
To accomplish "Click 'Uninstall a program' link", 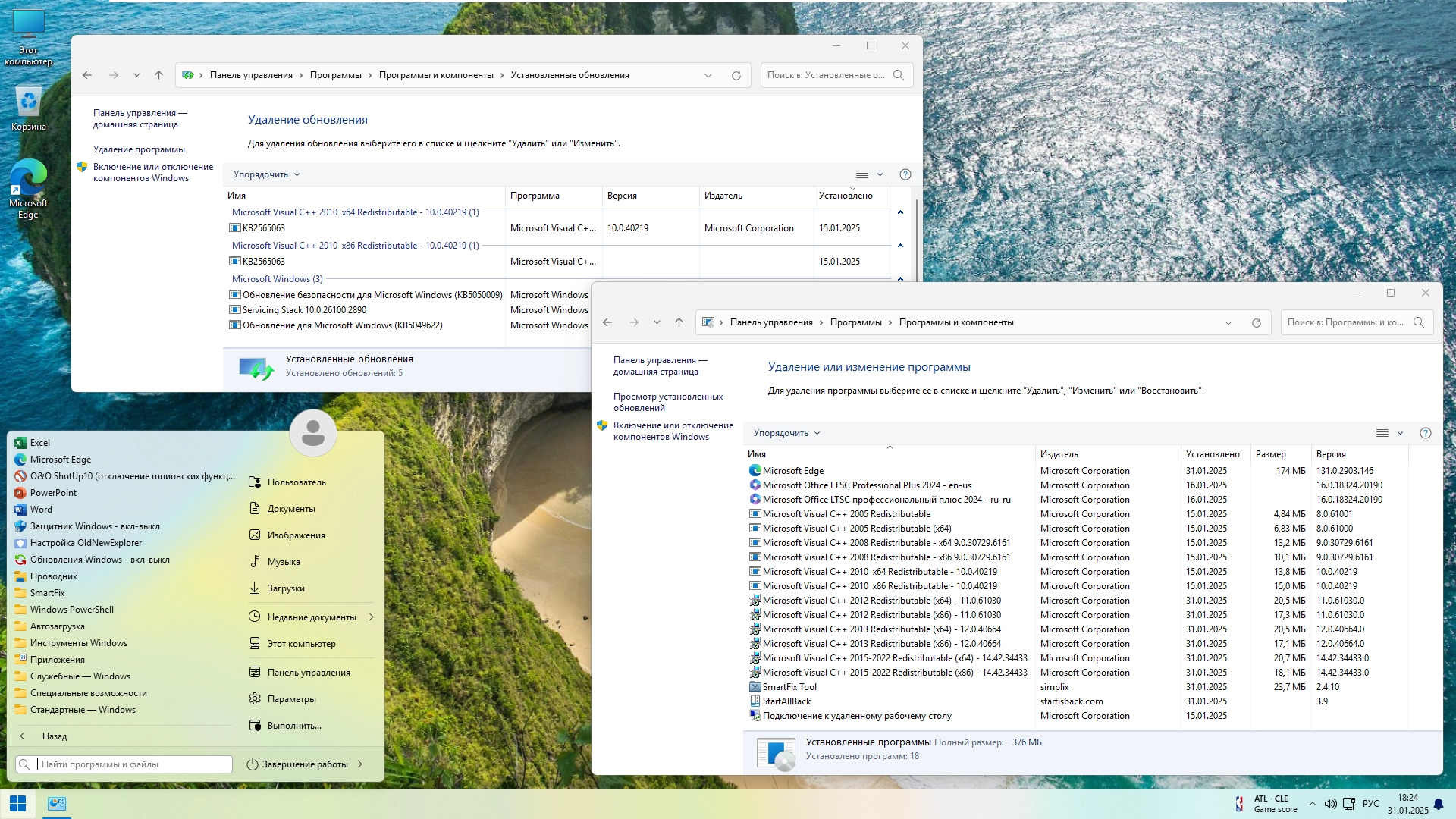I will (139, 149).
